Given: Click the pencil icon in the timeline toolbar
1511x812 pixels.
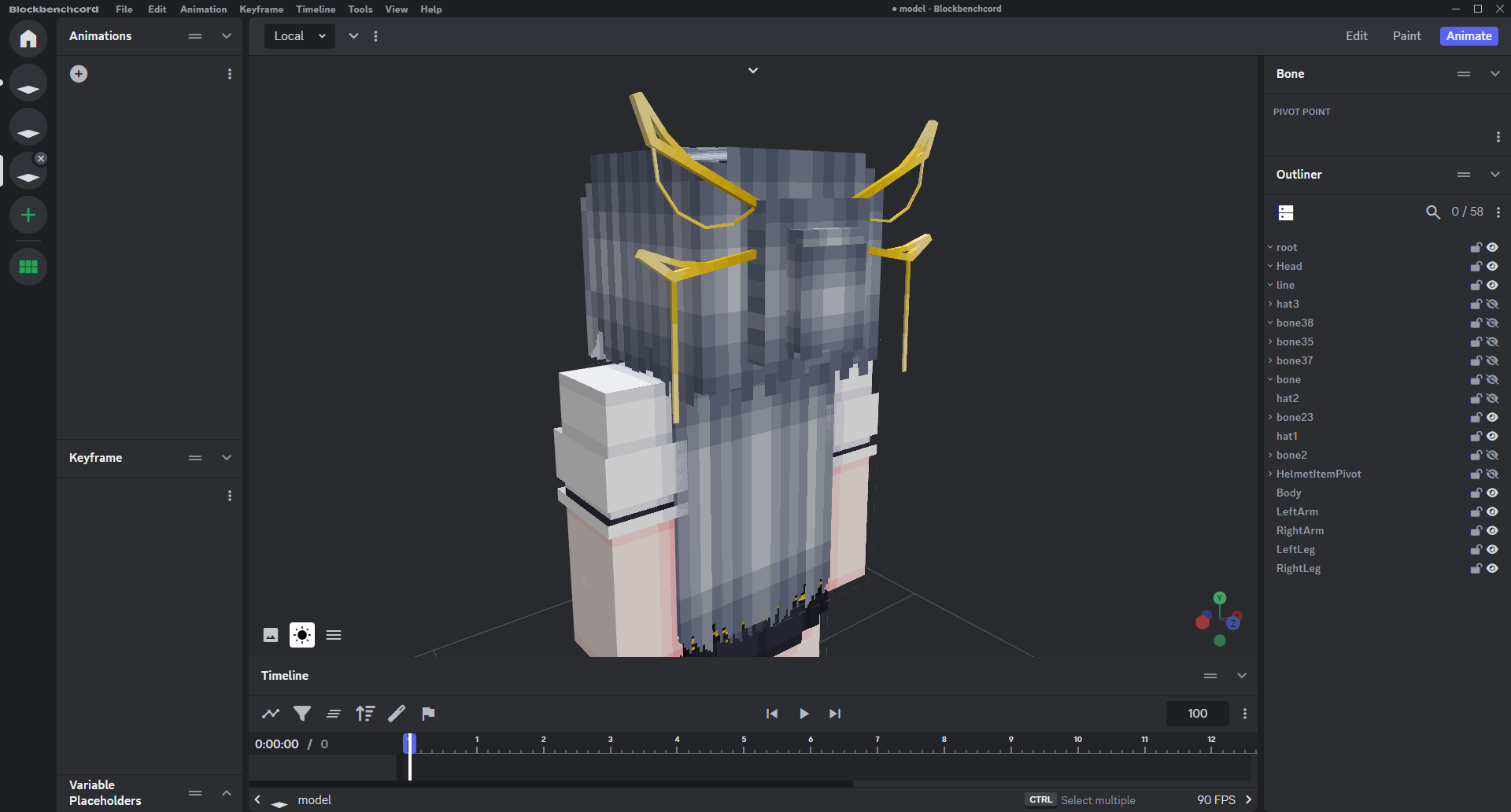Looking at the screenshot, I should pos(397,714).
